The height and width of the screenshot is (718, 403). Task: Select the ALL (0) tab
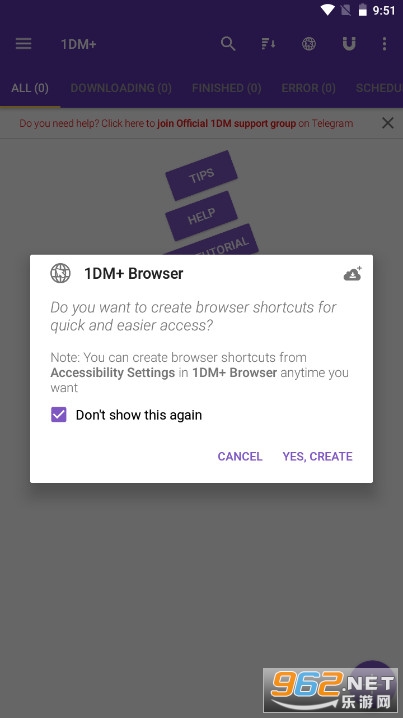(x=30, y=88)
